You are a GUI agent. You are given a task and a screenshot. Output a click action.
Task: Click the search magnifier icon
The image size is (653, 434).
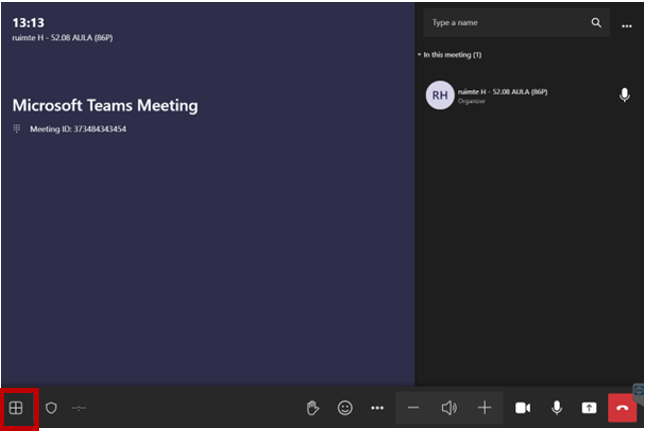pyautogui.click(x=596, y=22)
